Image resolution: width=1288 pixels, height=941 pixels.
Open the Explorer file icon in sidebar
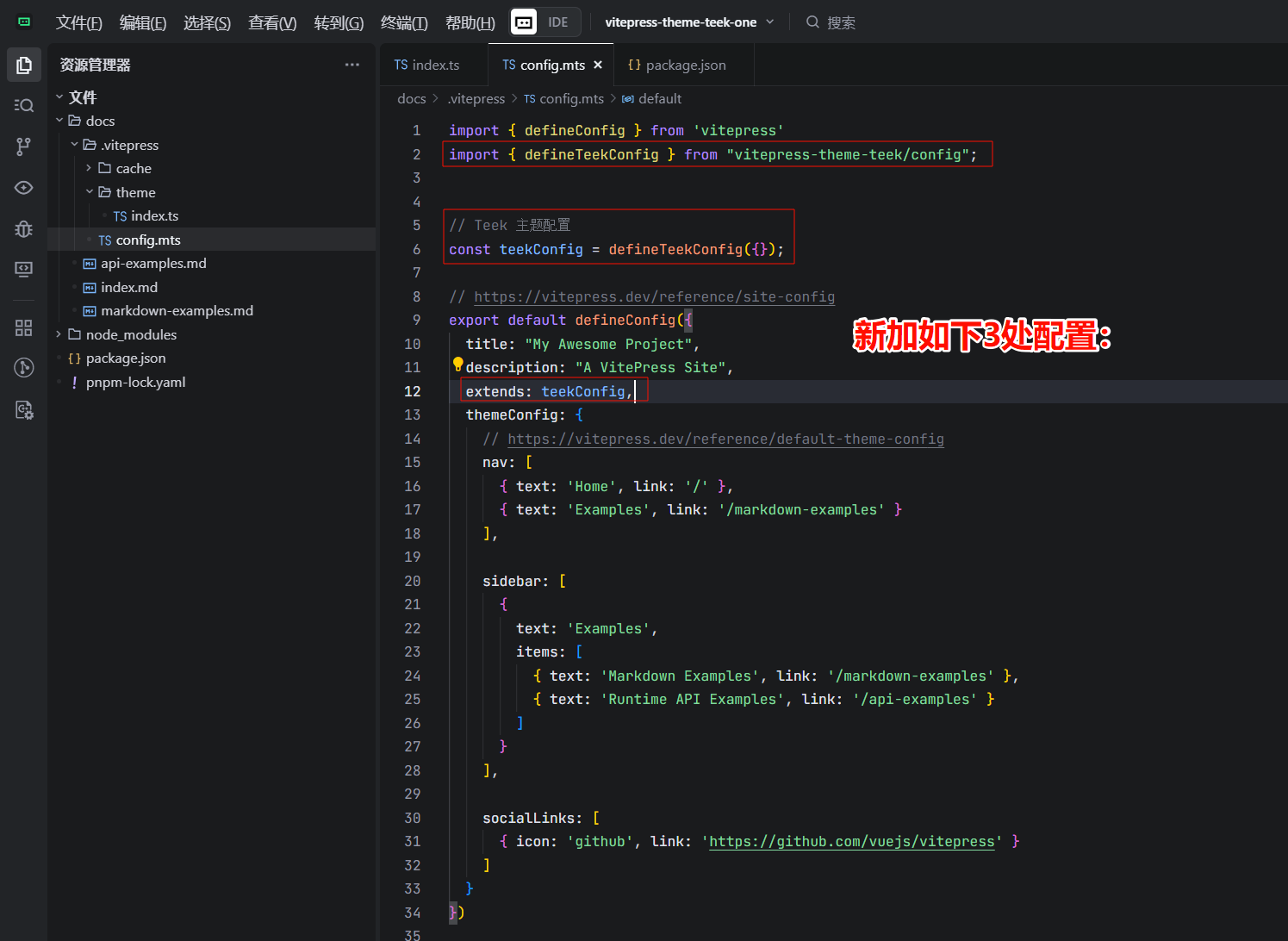pyautogui.click(x=24, y=65)
